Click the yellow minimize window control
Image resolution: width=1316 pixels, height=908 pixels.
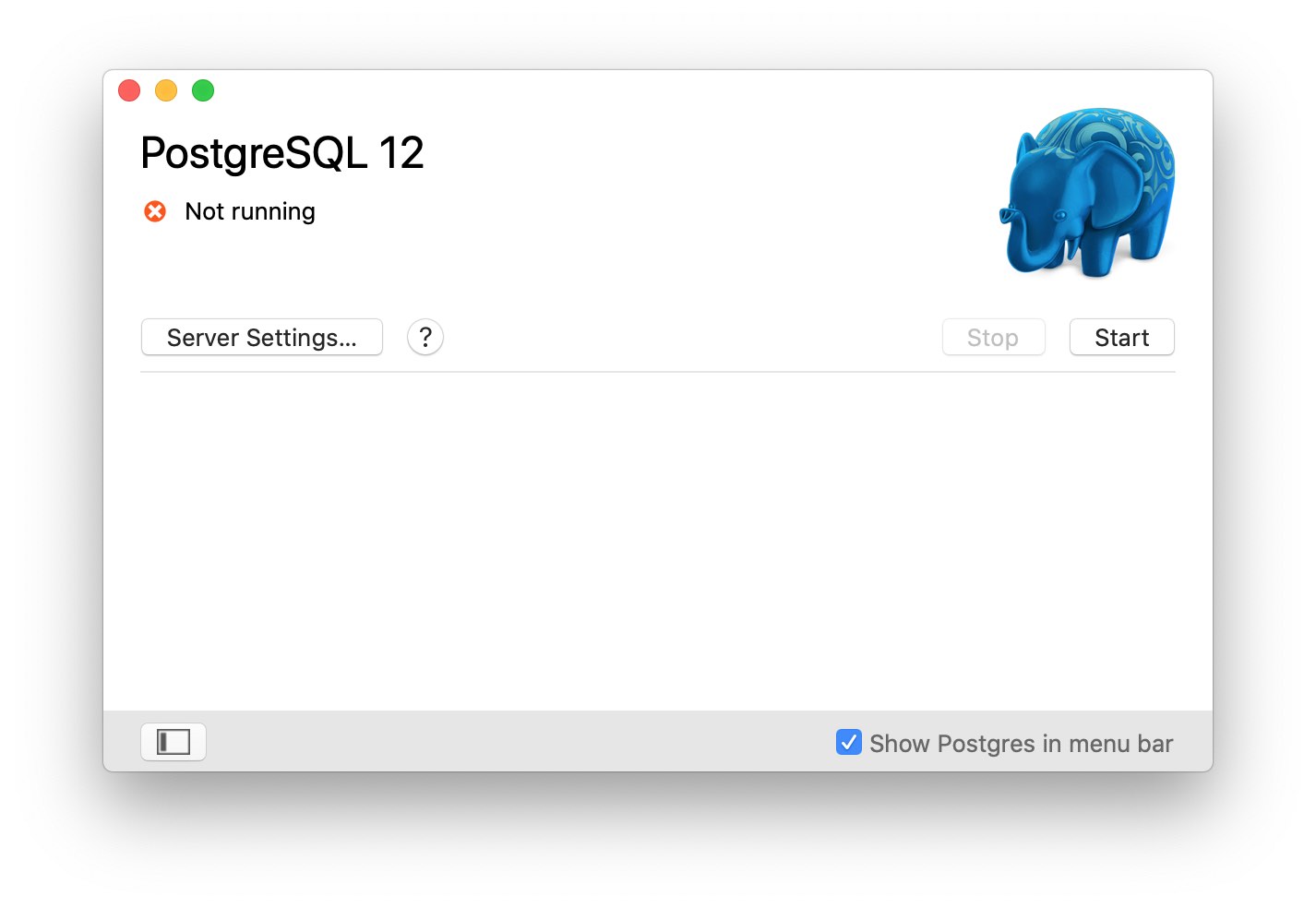coord(165,90)
